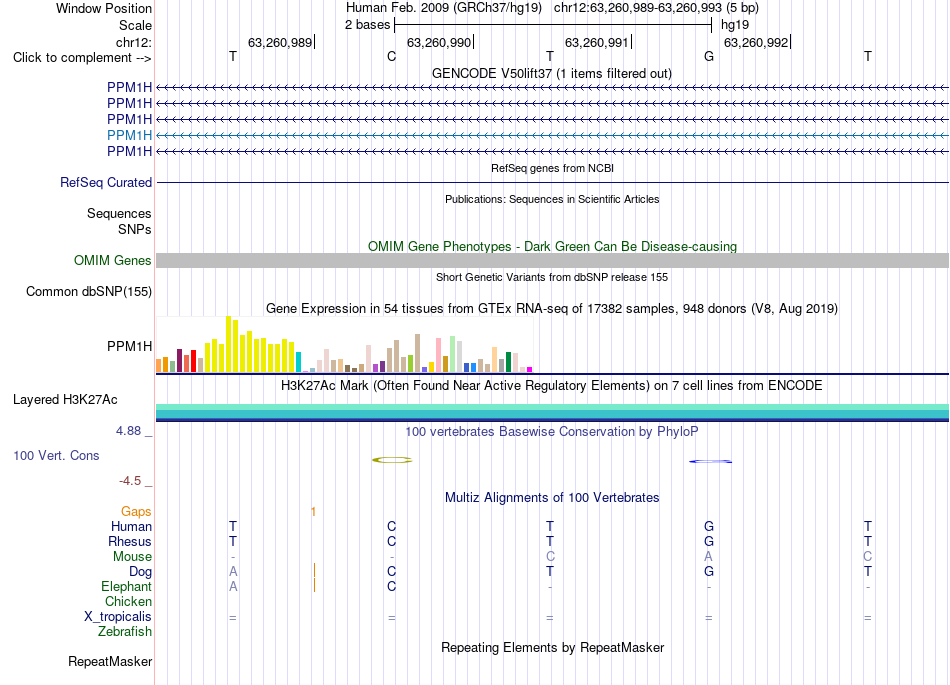Click the SNPs publications label

coord(135,230)
